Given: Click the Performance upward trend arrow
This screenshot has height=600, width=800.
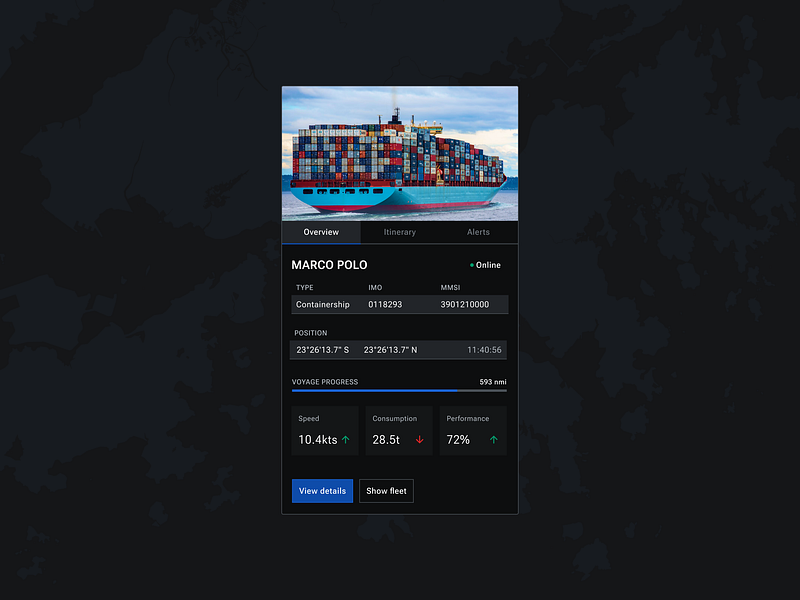Looking at the screenshot, I should pyautogui.click(x=491, y=438).
